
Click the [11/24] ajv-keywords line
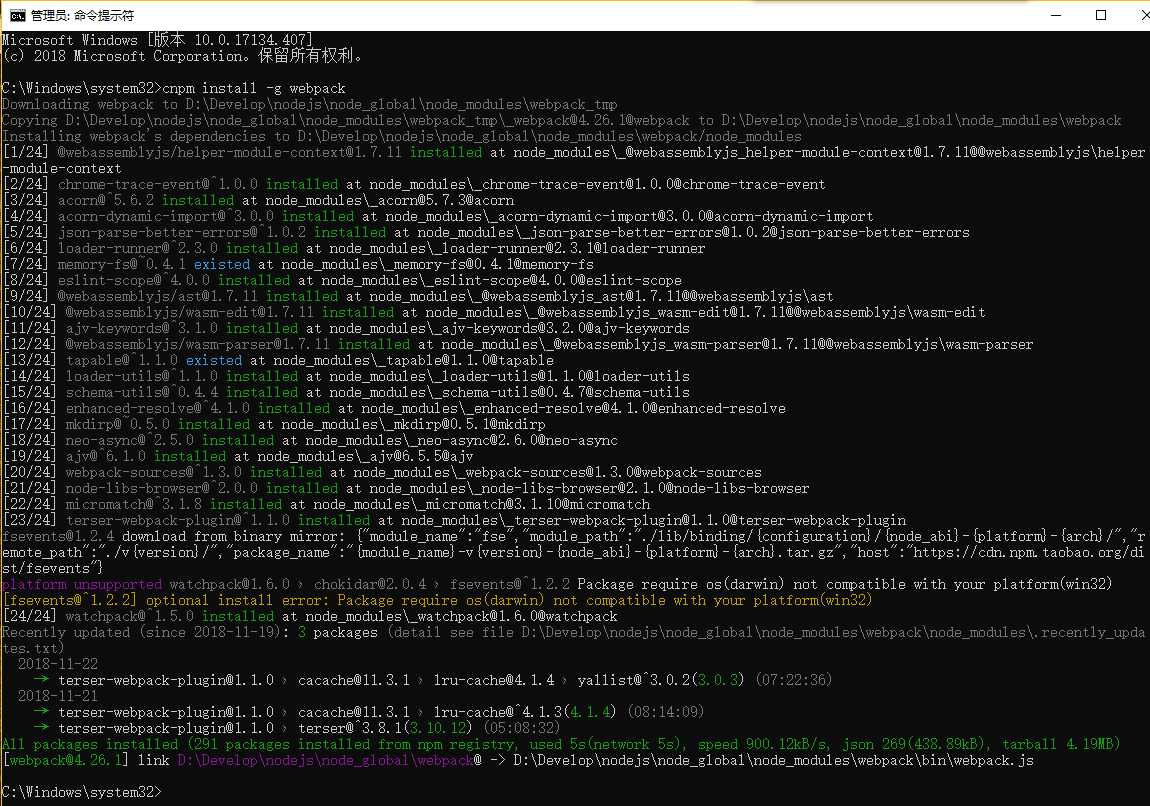[x=346, y=329]
